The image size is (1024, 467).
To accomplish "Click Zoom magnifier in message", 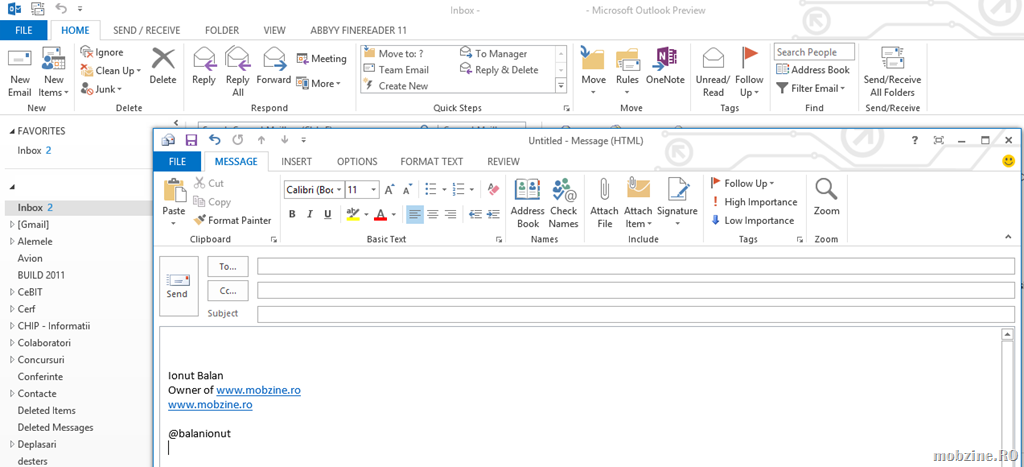I will (827, 198).
